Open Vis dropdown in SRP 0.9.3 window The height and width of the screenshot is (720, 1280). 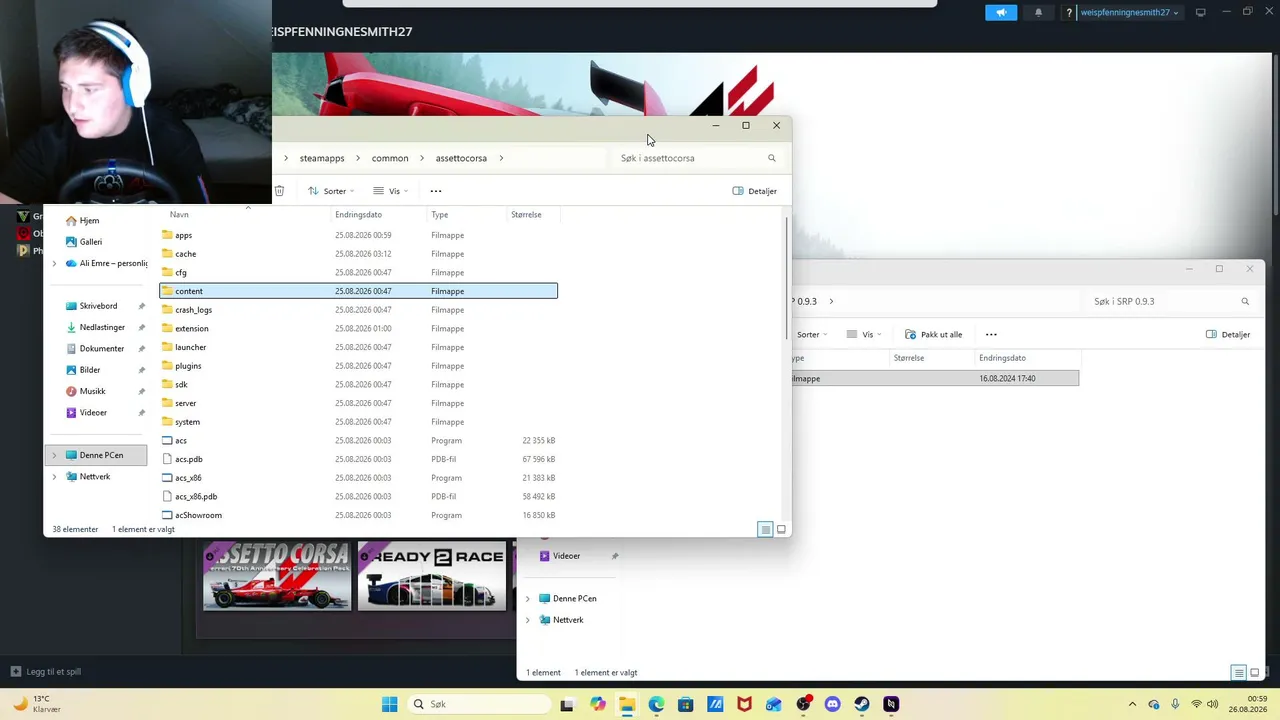(865, 334)
